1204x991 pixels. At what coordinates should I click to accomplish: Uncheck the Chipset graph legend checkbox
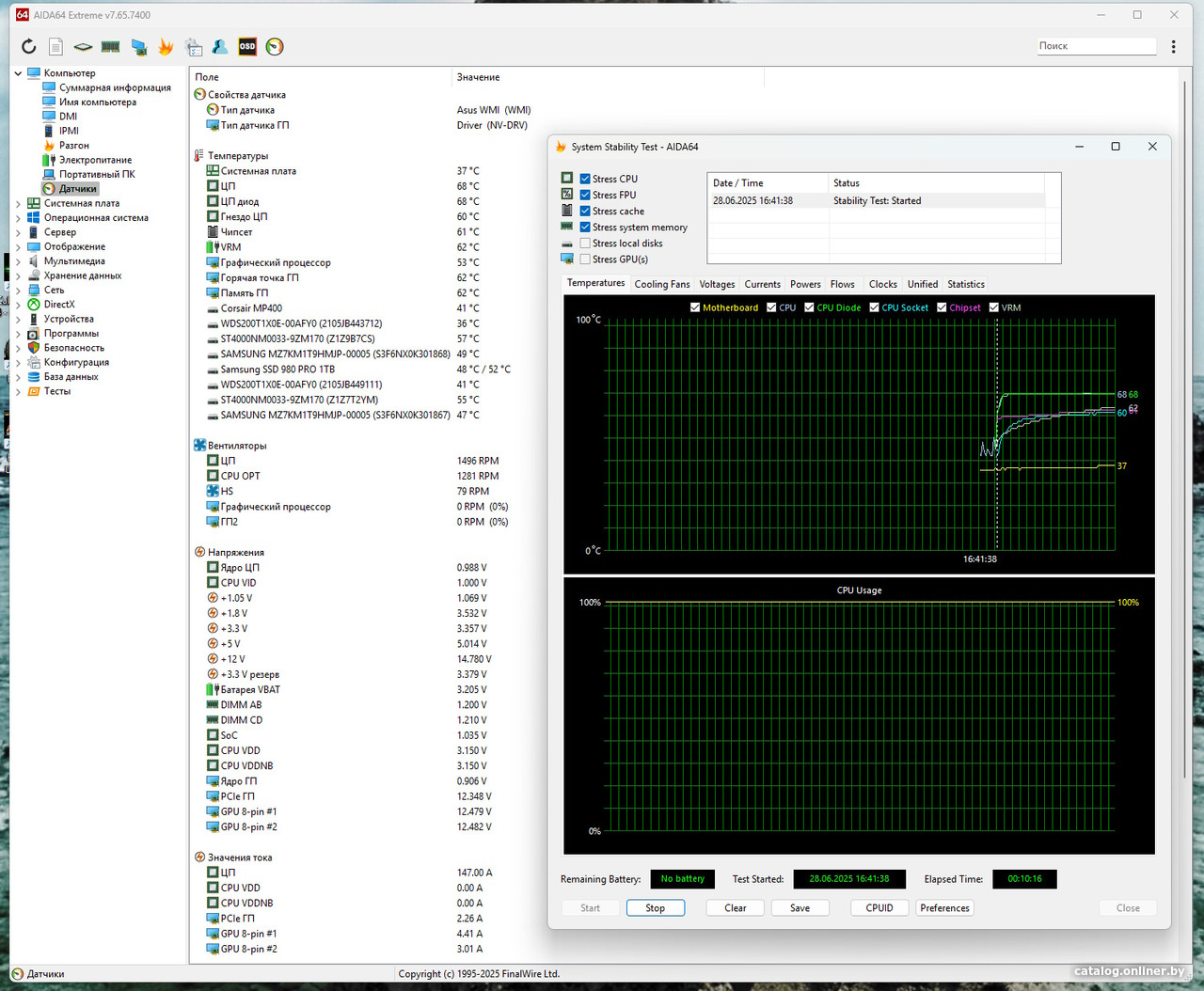pyautogui.click(x=942, y=307)
